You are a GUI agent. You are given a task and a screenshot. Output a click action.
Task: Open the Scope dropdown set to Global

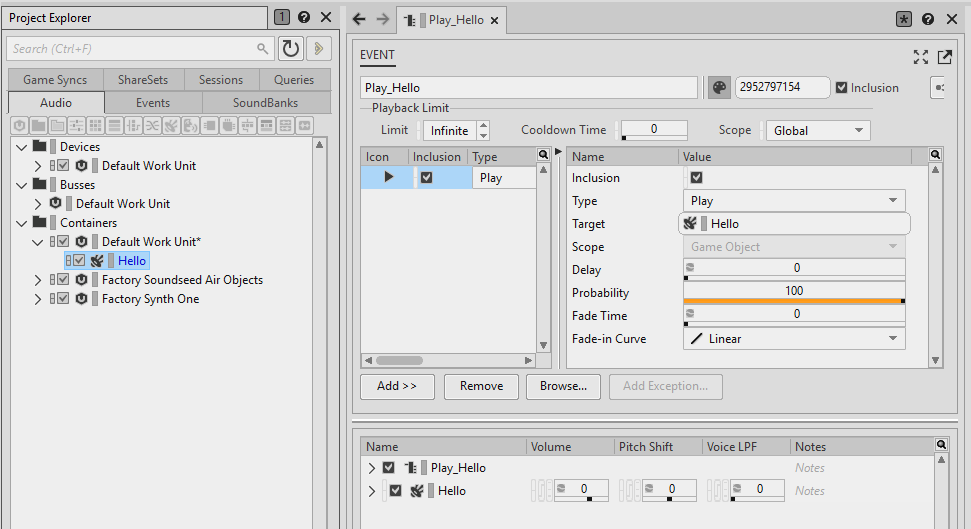point(817,131)
